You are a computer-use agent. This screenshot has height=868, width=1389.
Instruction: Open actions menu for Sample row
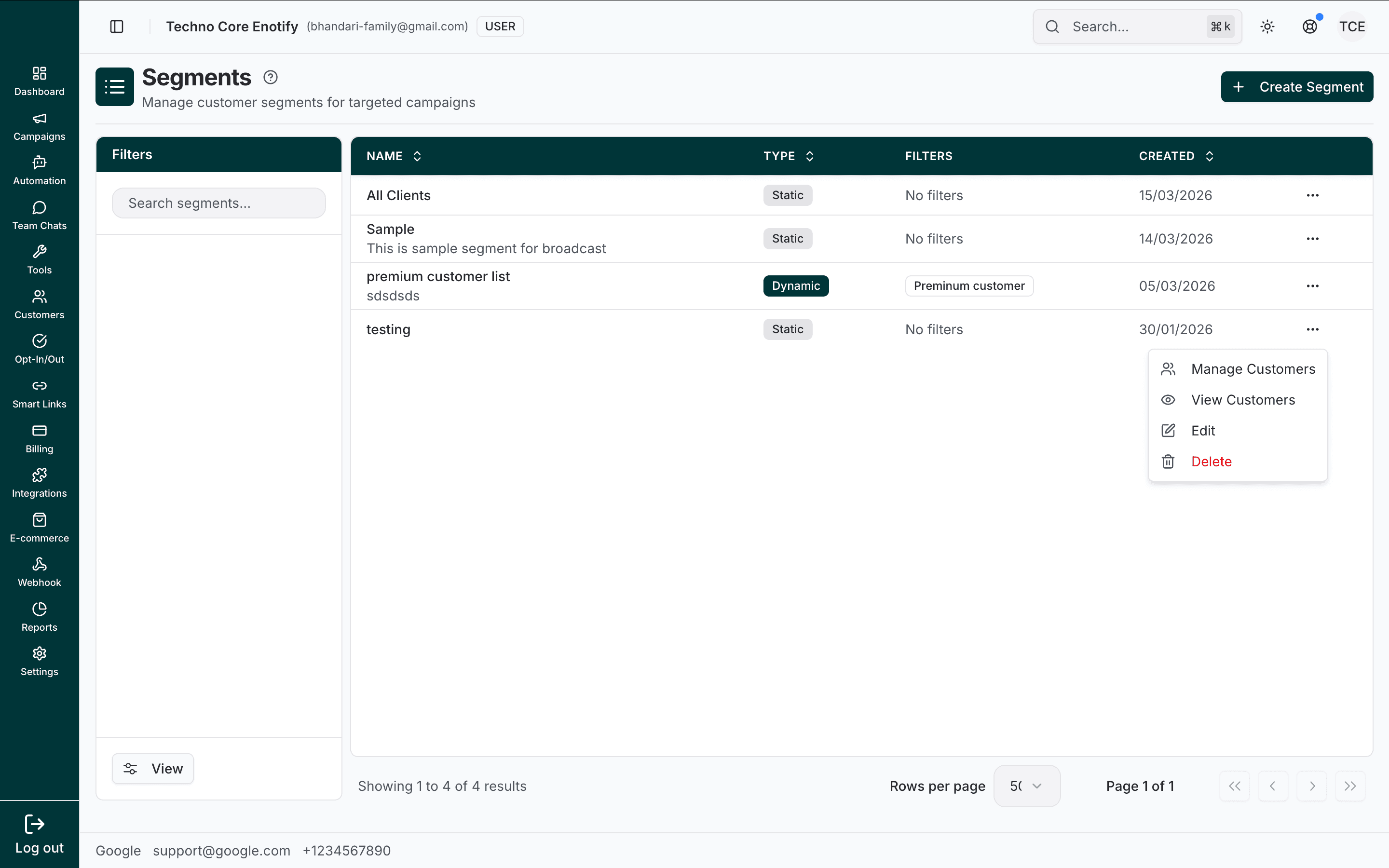tap(1313, 239)
